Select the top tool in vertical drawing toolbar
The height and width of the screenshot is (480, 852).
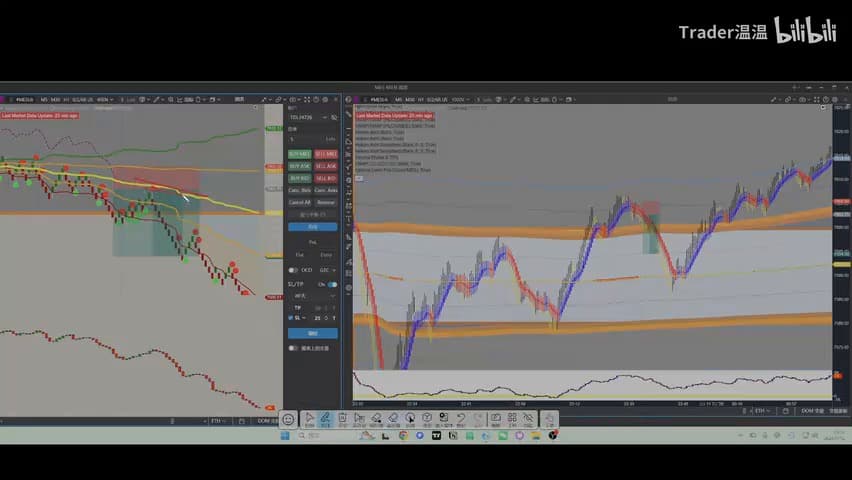348,114
